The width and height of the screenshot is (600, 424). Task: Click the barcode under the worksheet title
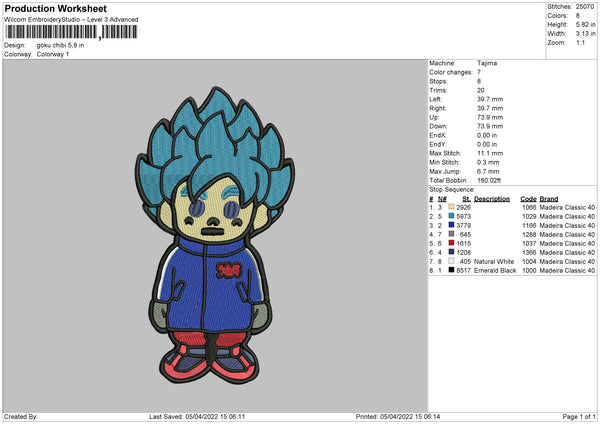coord(71,32)
